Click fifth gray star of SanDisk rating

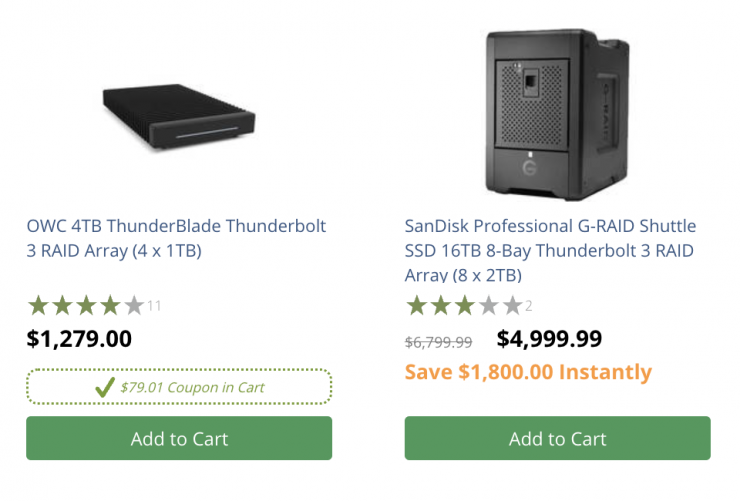tap(512, 305)
